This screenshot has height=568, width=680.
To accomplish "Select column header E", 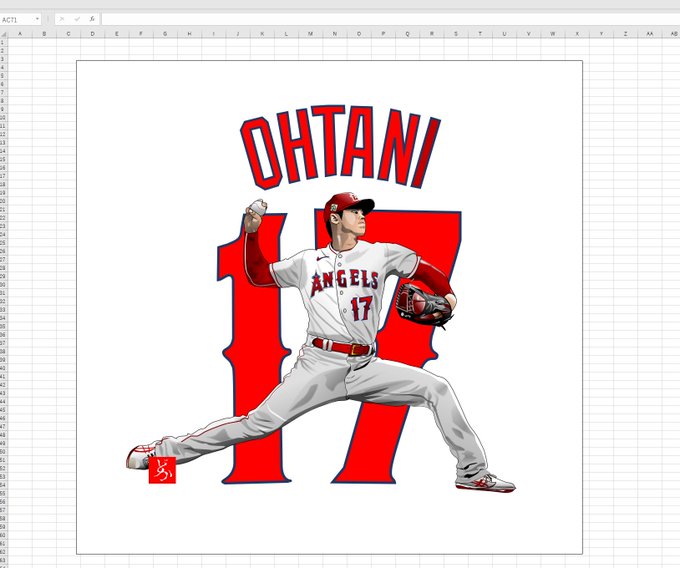I will [117, 34].
